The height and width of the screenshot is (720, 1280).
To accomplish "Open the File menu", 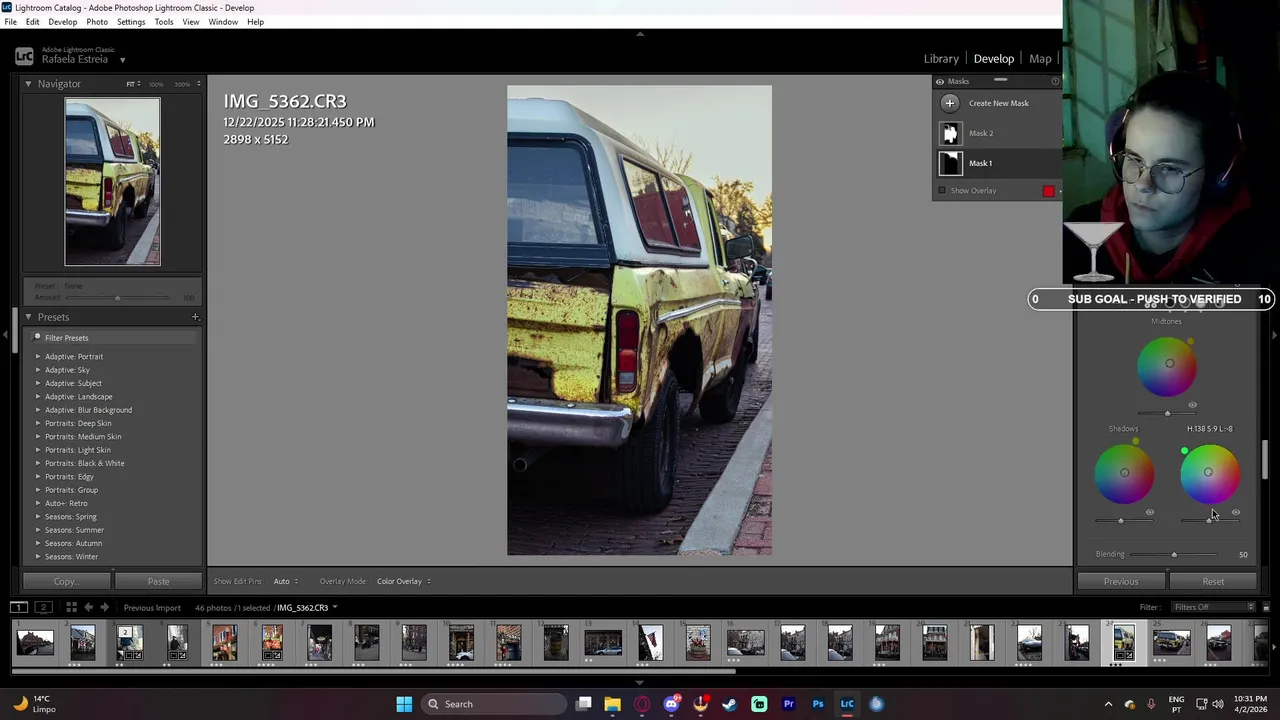I will (10, 22).
